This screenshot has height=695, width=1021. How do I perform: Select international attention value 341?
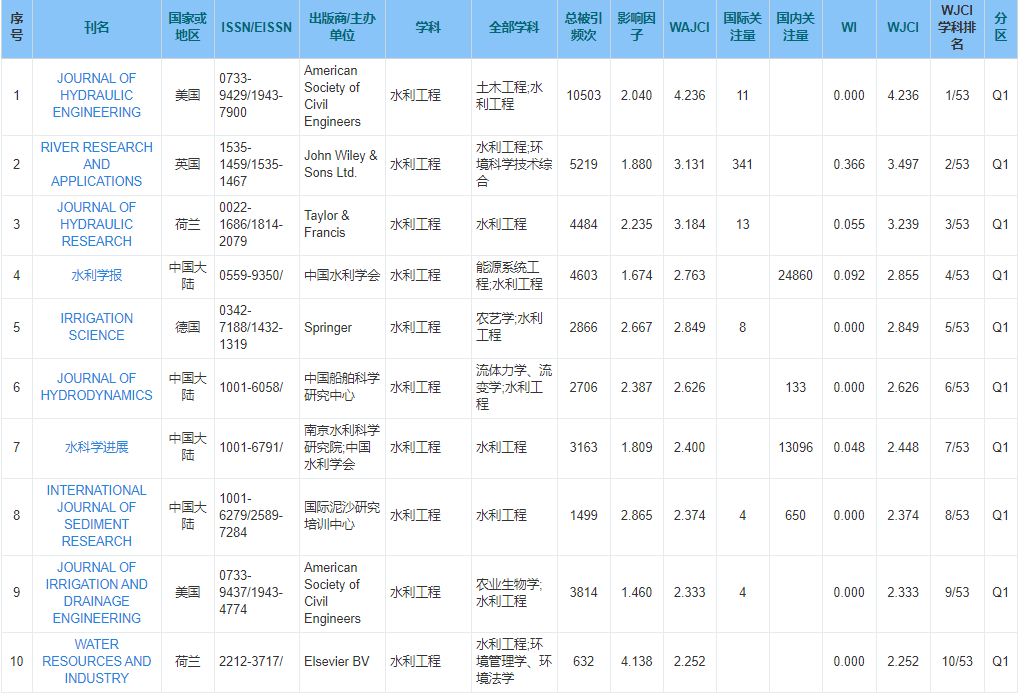click(x=742, y=165)
